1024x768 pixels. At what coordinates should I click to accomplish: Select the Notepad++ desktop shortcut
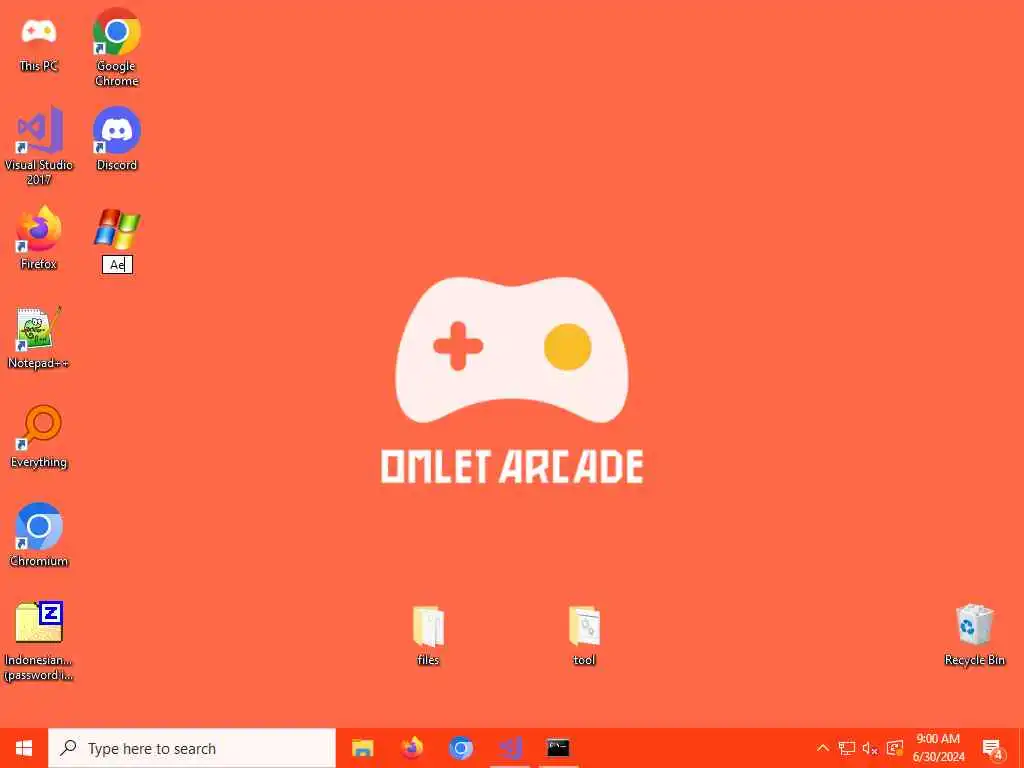(x=39, y=338)
